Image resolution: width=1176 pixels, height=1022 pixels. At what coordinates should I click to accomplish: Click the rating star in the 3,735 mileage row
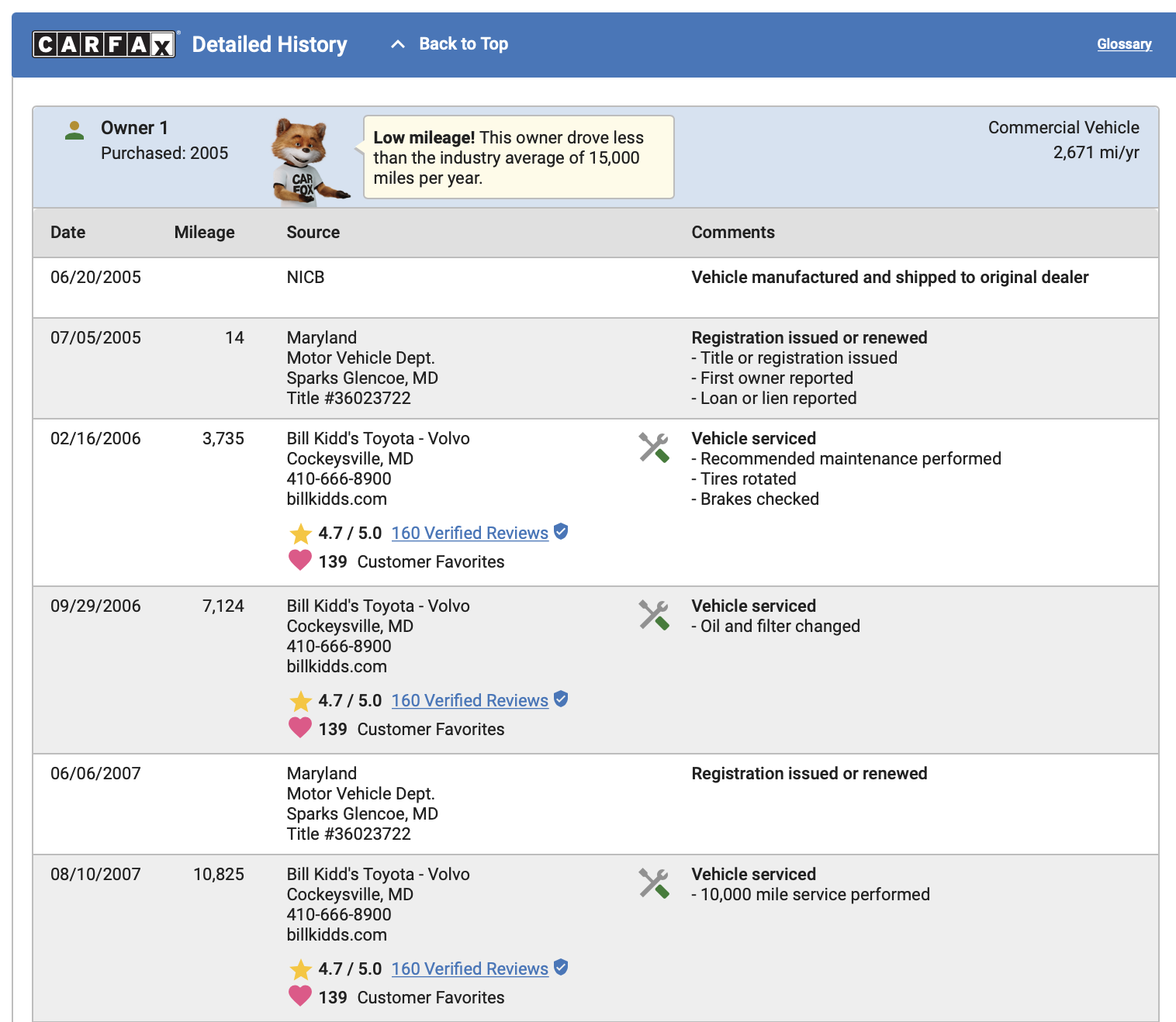click(x=300, y=533)
